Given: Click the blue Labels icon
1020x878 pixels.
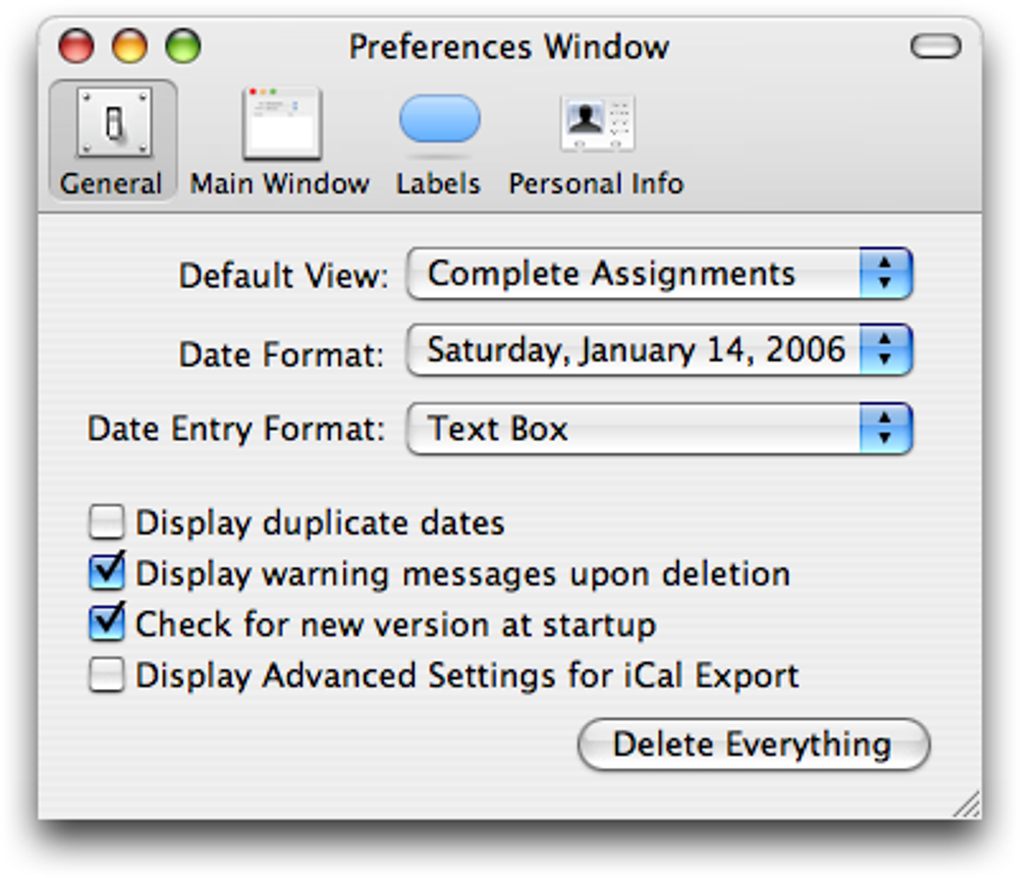Looking at the screenshot, I should 439,121.
